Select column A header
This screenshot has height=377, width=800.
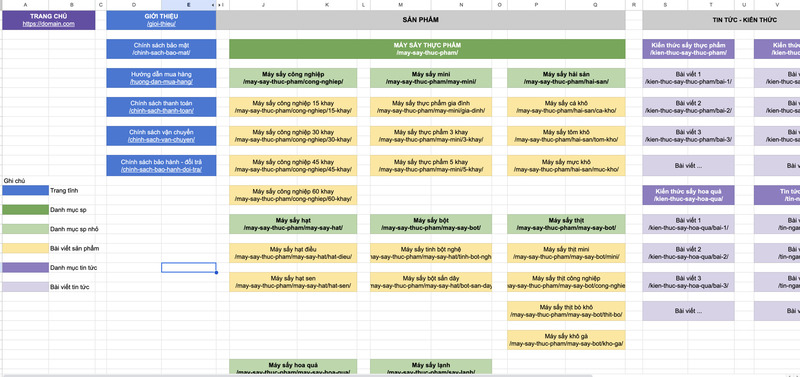[26, 5]
